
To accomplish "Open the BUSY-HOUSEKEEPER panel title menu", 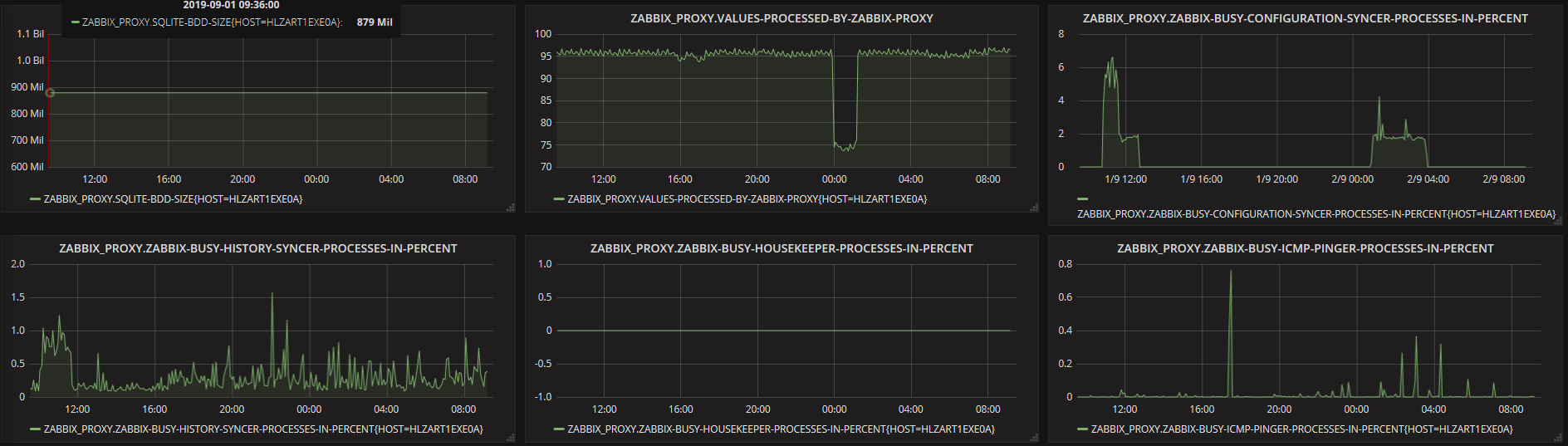I will pos(782,248).
